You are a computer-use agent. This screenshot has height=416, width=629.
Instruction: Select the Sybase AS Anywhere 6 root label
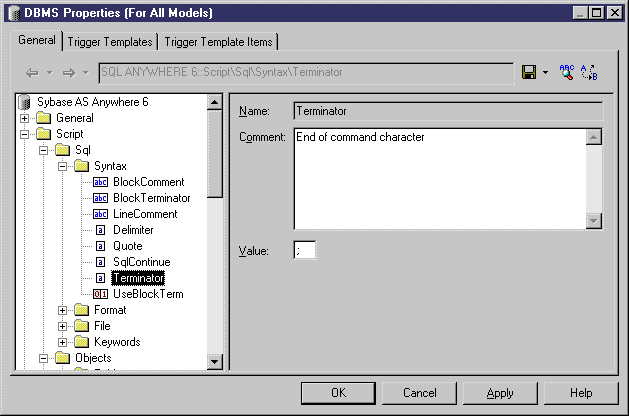(93, 102)
